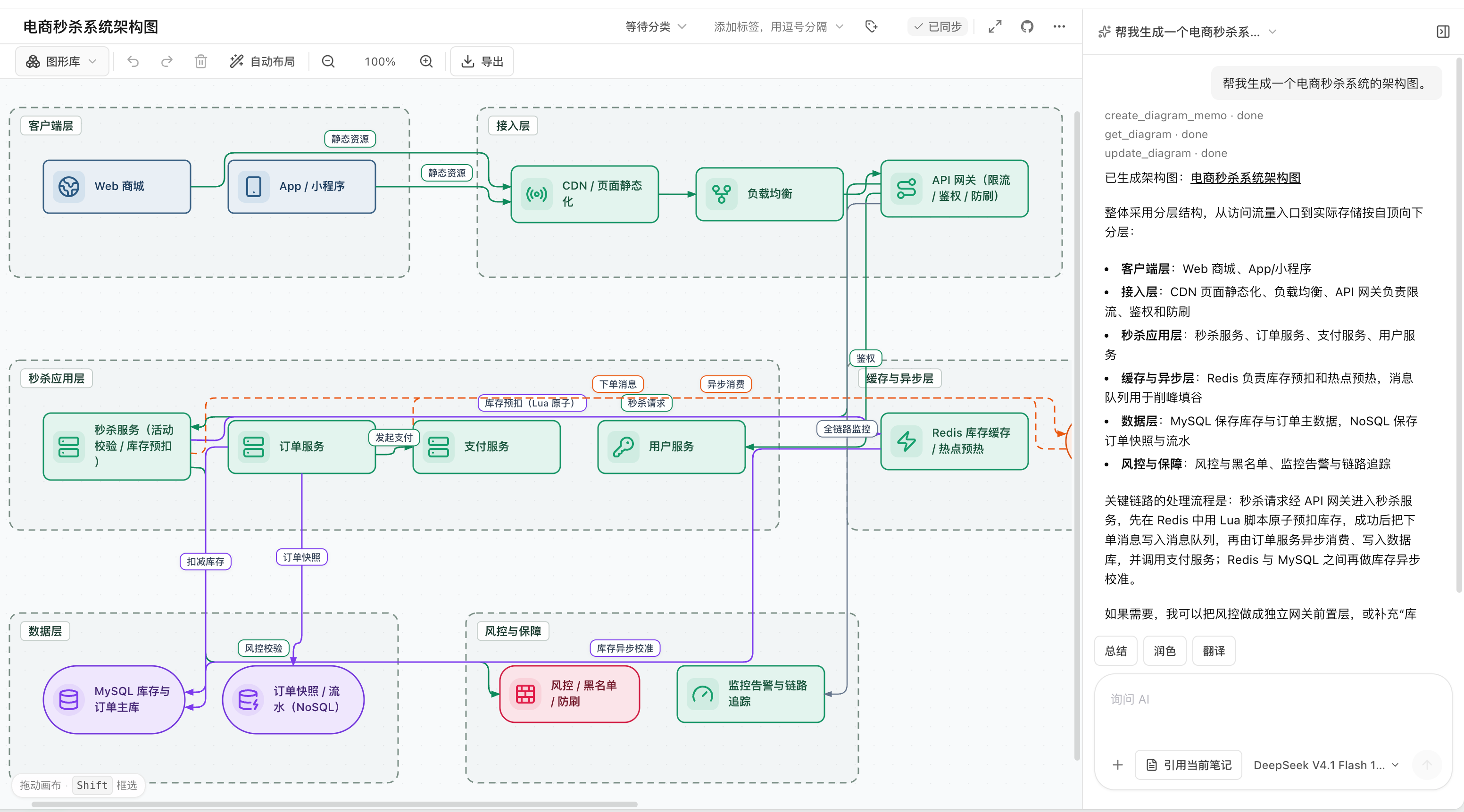Open the DeepSeek model selector
This screenshot has height=812, width=1464.
1326,765
